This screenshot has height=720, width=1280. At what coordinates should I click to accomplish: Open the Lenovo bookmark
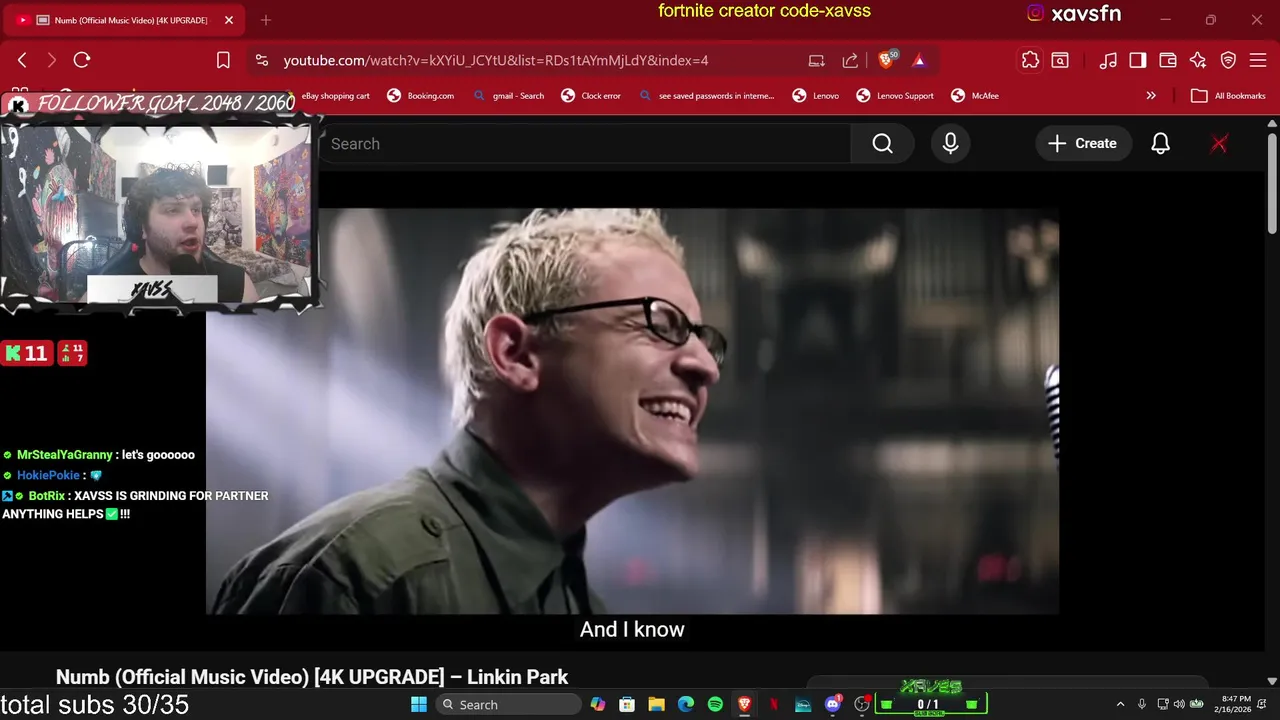[x=816, y=96]
